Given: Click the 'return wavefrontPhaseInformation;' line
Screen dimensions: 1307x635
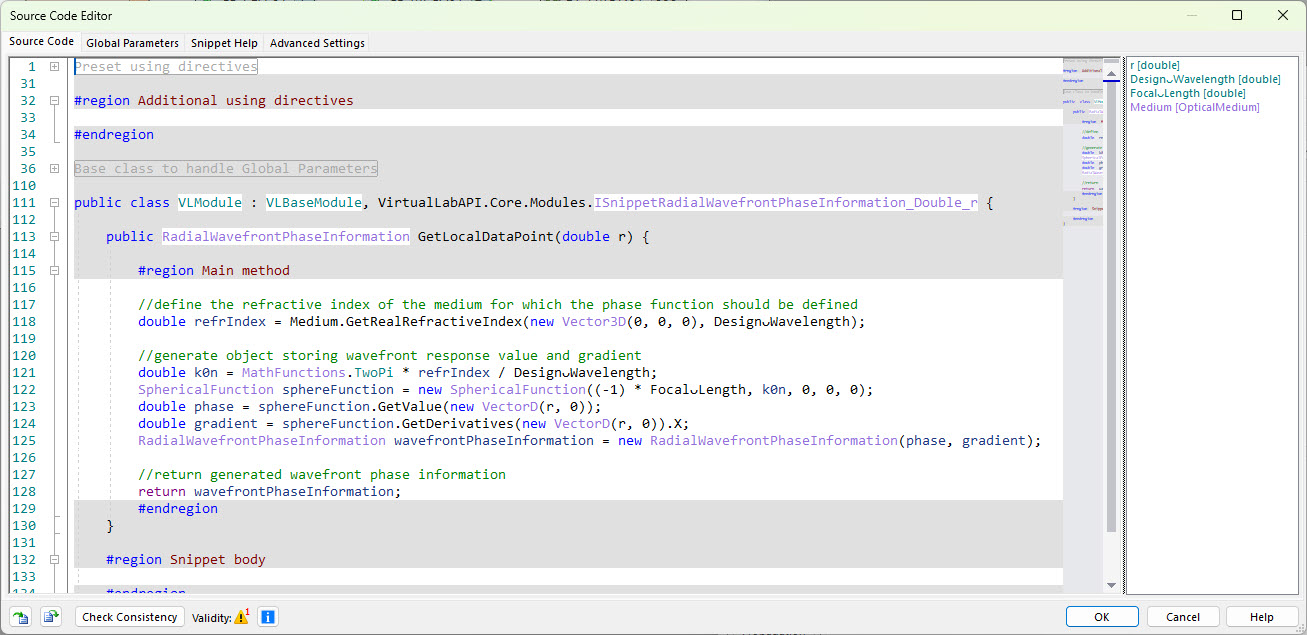Looking at the screenshot, I should click(270, 491).
